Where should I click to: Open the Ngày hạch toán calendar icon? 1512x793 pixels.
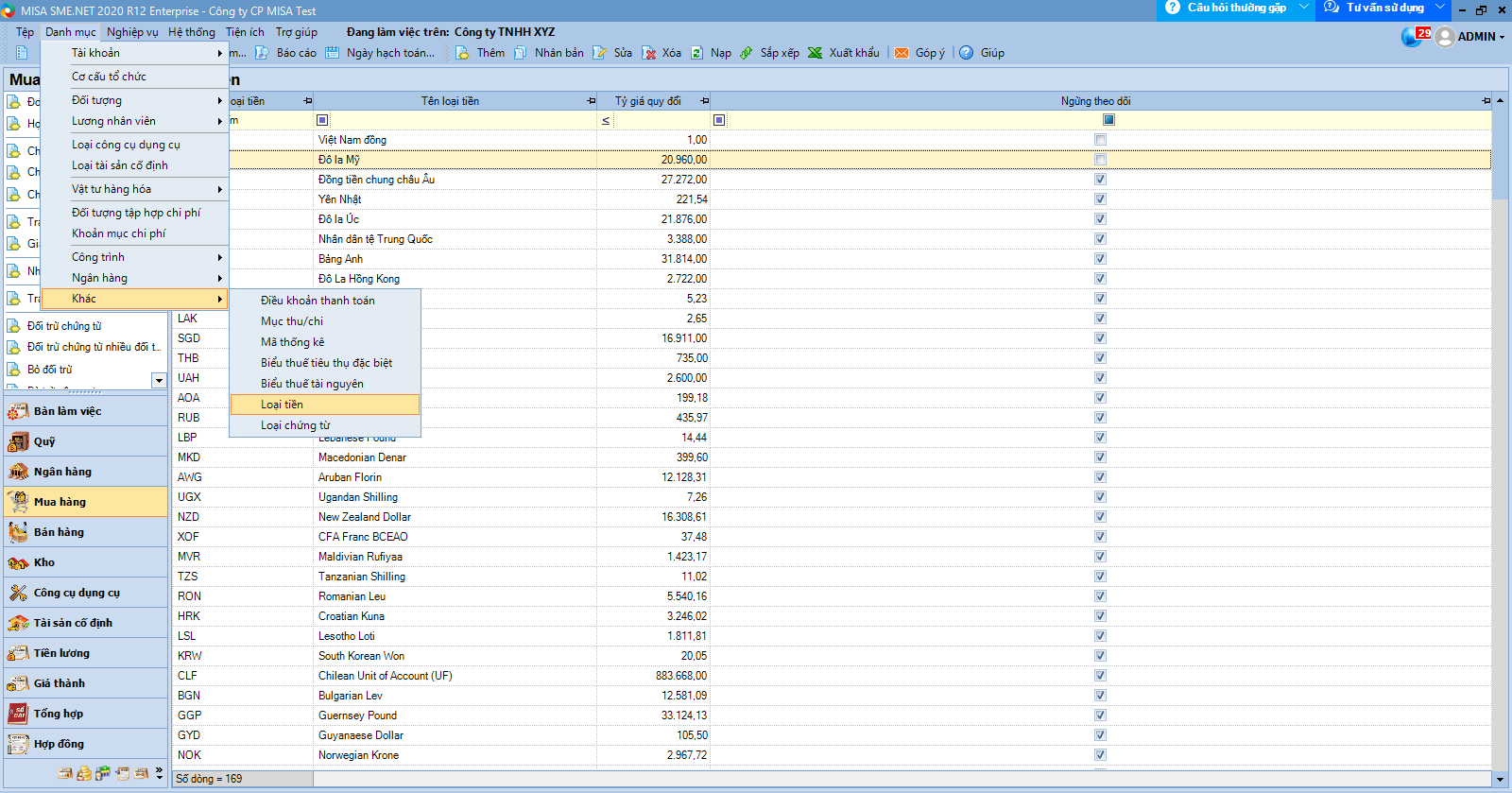pos(332,53)
